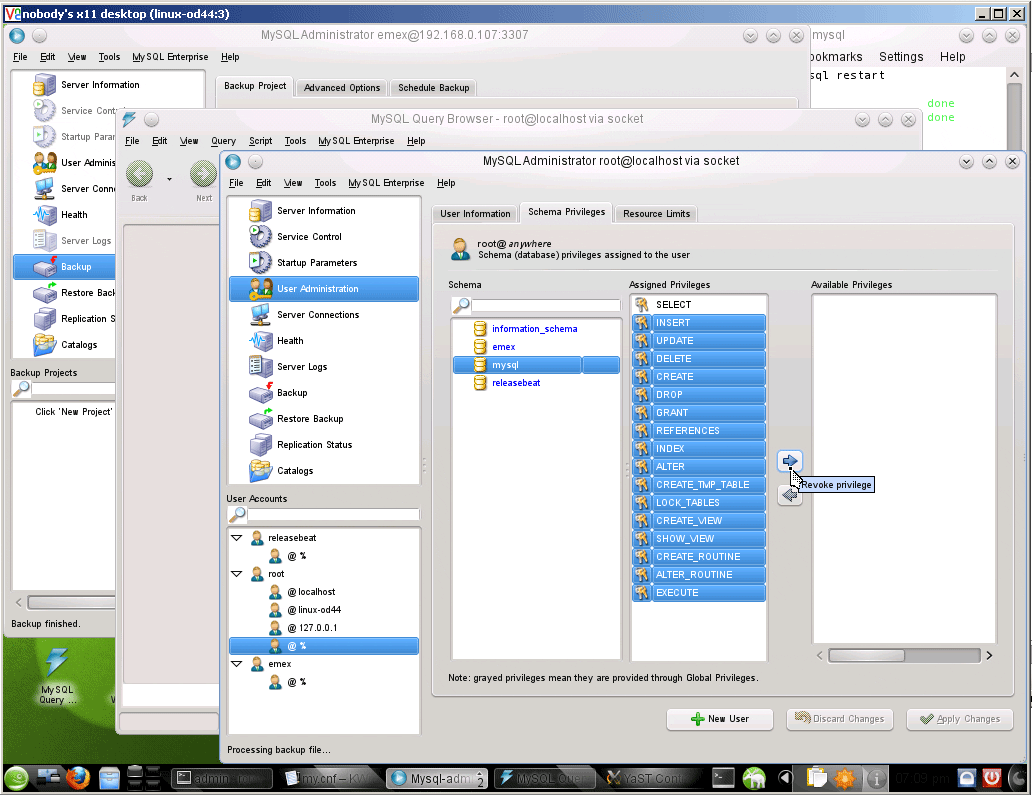1032x795 pixels.
Task: Click Back arrow in MySQL Query Browser
Action: point(140,174)
